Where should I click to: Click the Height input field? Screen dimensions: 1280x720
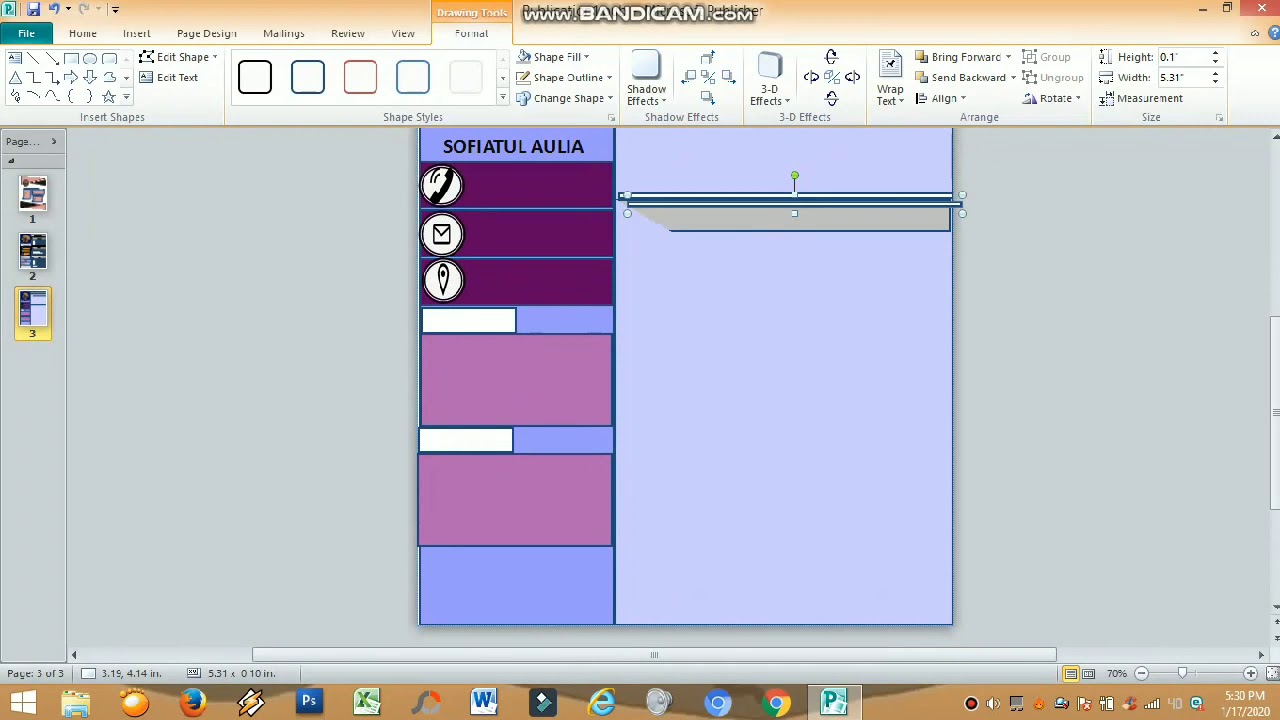pyautogui.click(x=1183, y=57)
